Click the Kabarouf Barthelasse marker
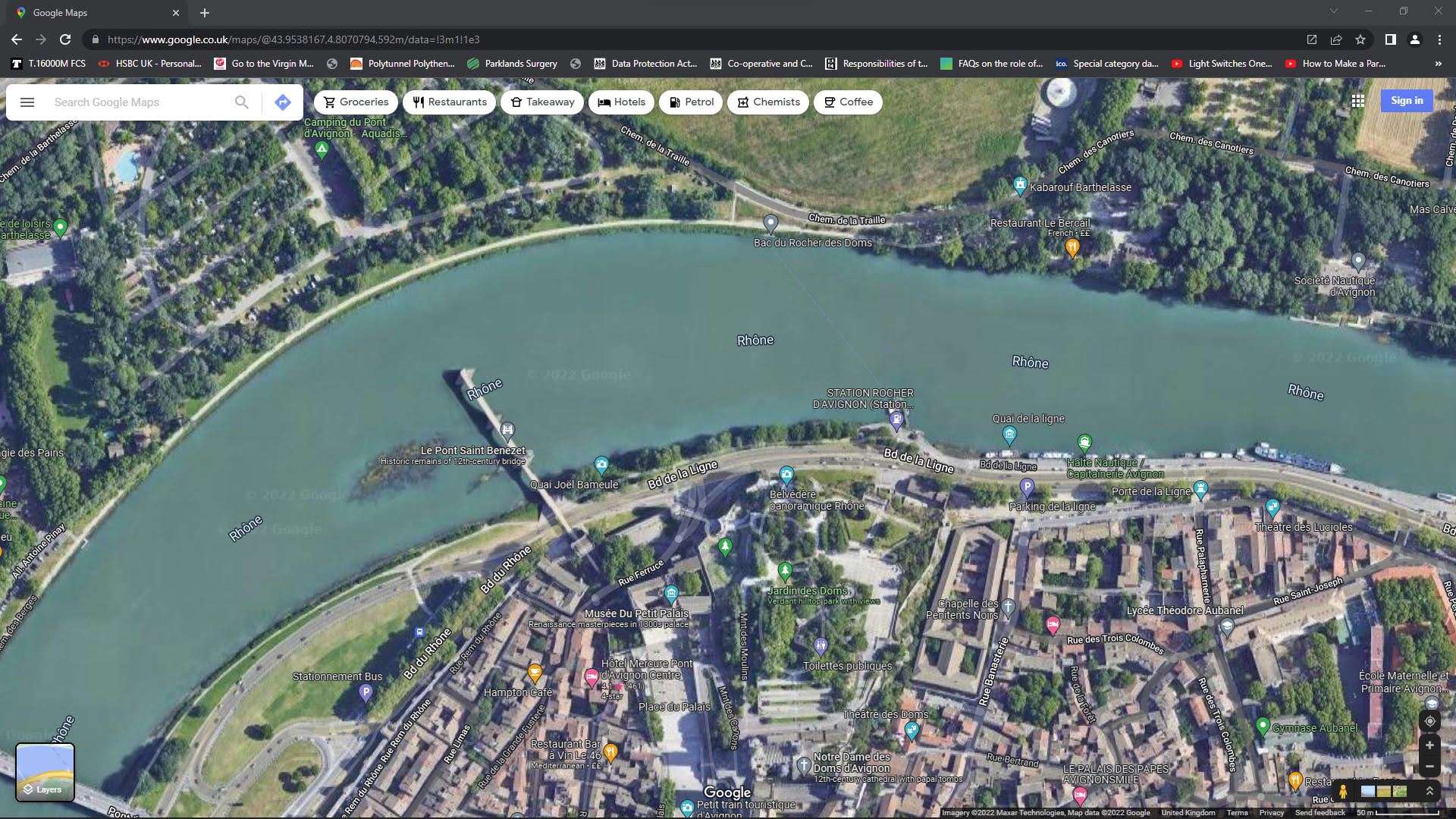The image size is (1456, 819). tap(1020, 185)
